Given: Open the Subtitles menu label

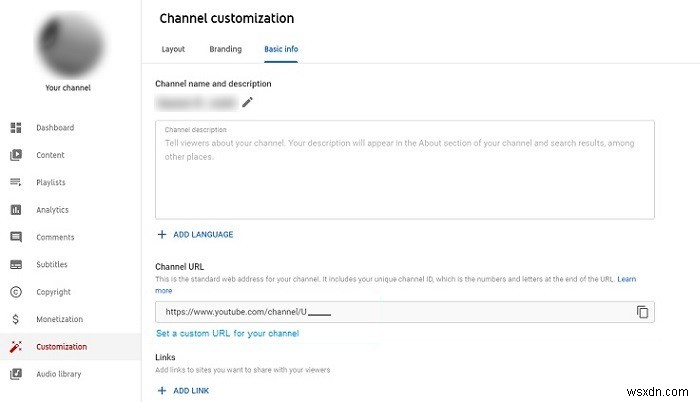Looking at the screenshot, I should click(x=52, y=264).
